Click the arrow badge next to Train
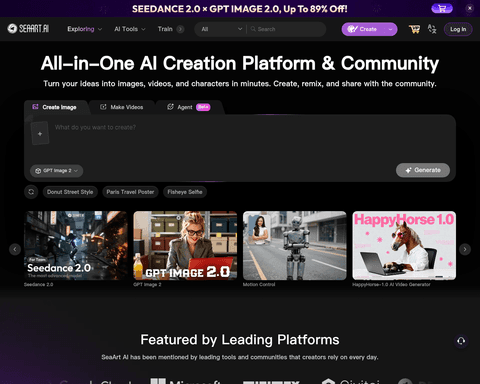 point(180,29)
